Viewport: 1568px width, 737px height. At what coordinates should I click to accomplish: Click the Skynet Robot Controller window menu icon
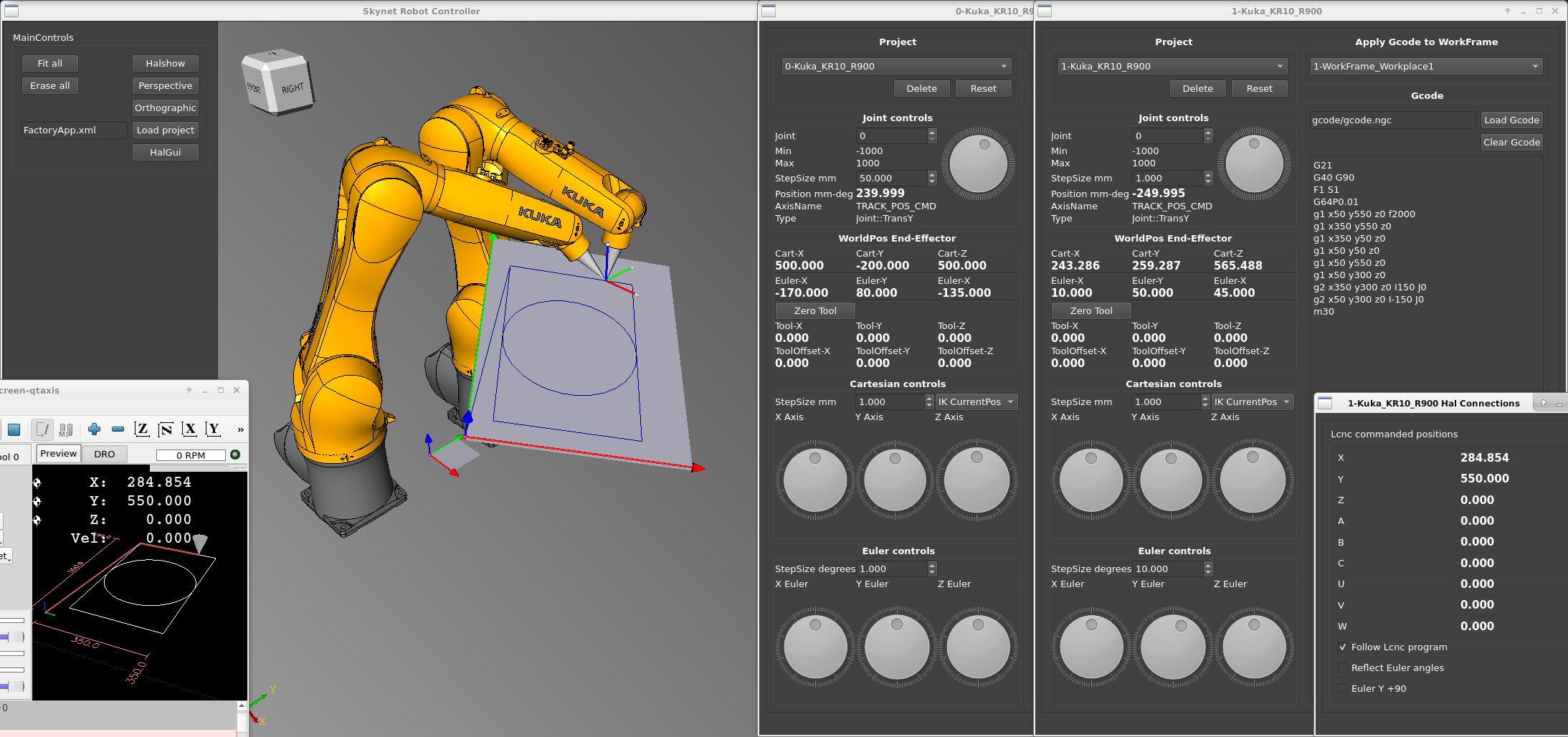point(11,11)
